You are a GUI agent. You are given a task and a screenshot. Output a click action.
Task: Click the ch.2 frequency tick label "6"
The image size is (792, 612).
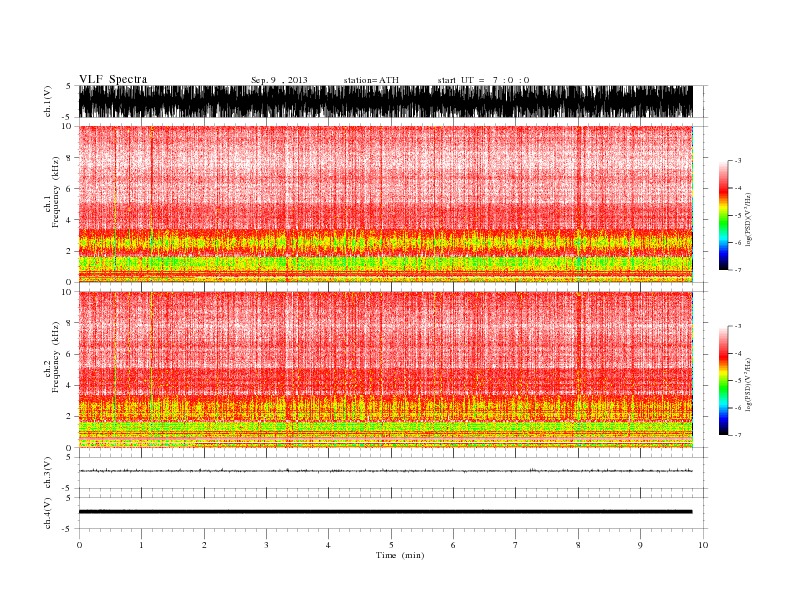coord(69,354)
